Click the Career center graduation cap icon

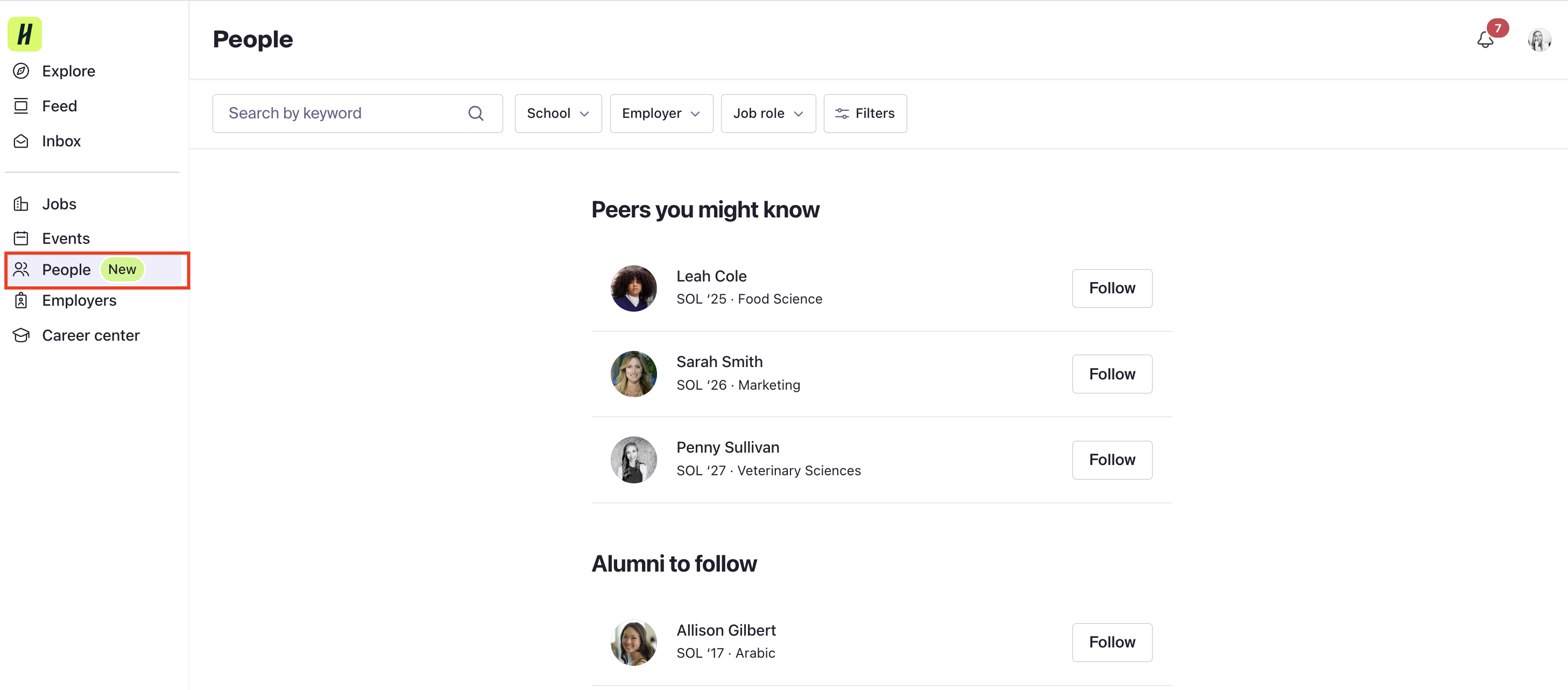pos(22,335)
